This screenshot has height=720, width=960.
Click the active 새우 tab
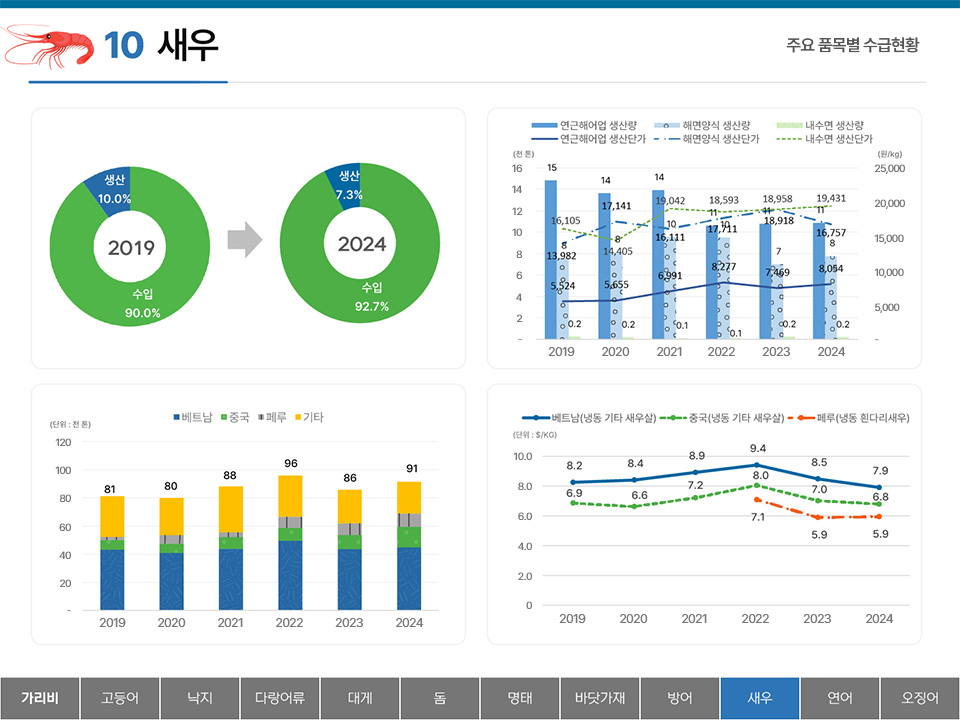click(760, 698)
